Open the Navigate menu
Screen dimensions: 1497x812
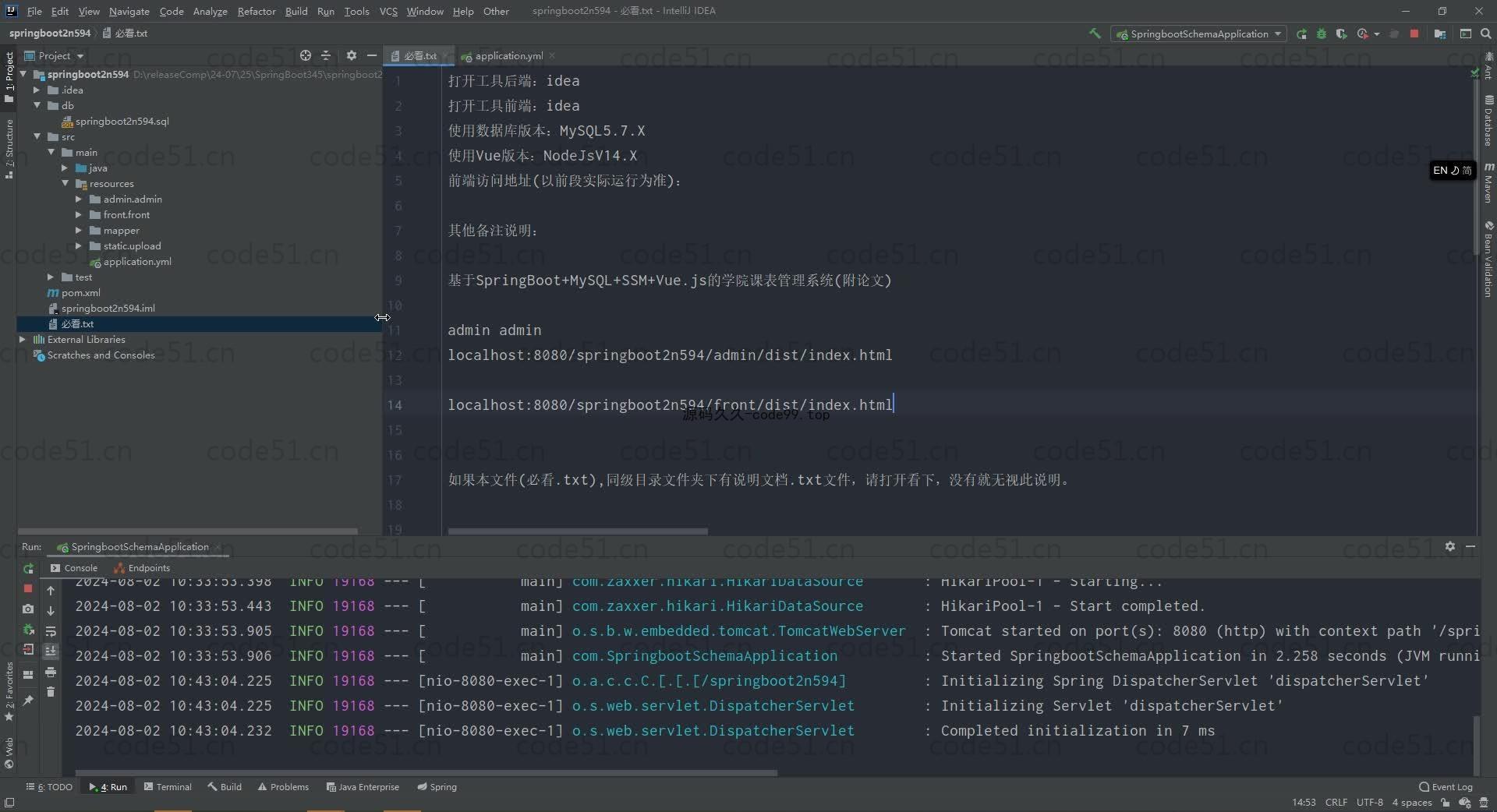[129, 11]
